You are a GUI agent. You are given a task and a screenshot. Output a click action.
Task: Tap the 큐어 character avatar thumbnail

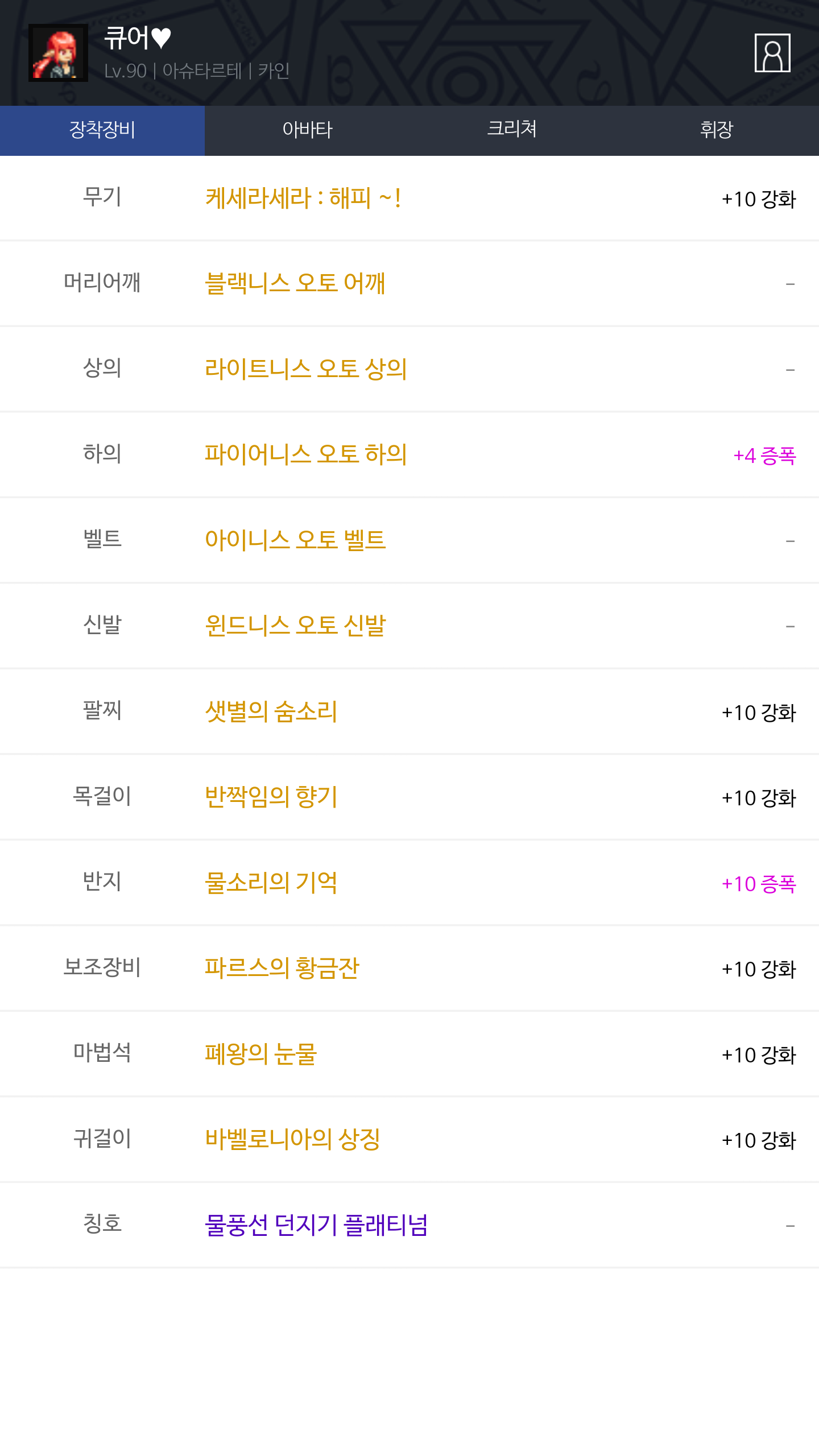click(x=58, y=53)
